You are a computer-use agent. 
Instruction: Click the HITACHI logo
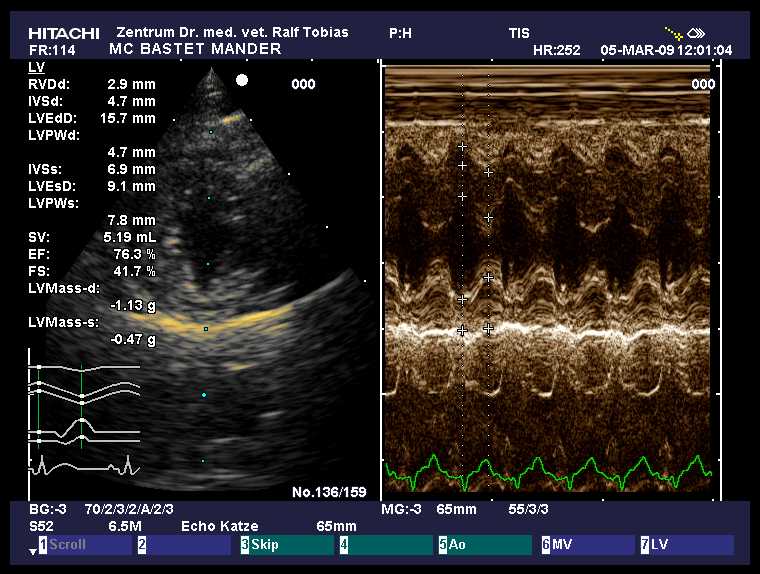point(64,33)
